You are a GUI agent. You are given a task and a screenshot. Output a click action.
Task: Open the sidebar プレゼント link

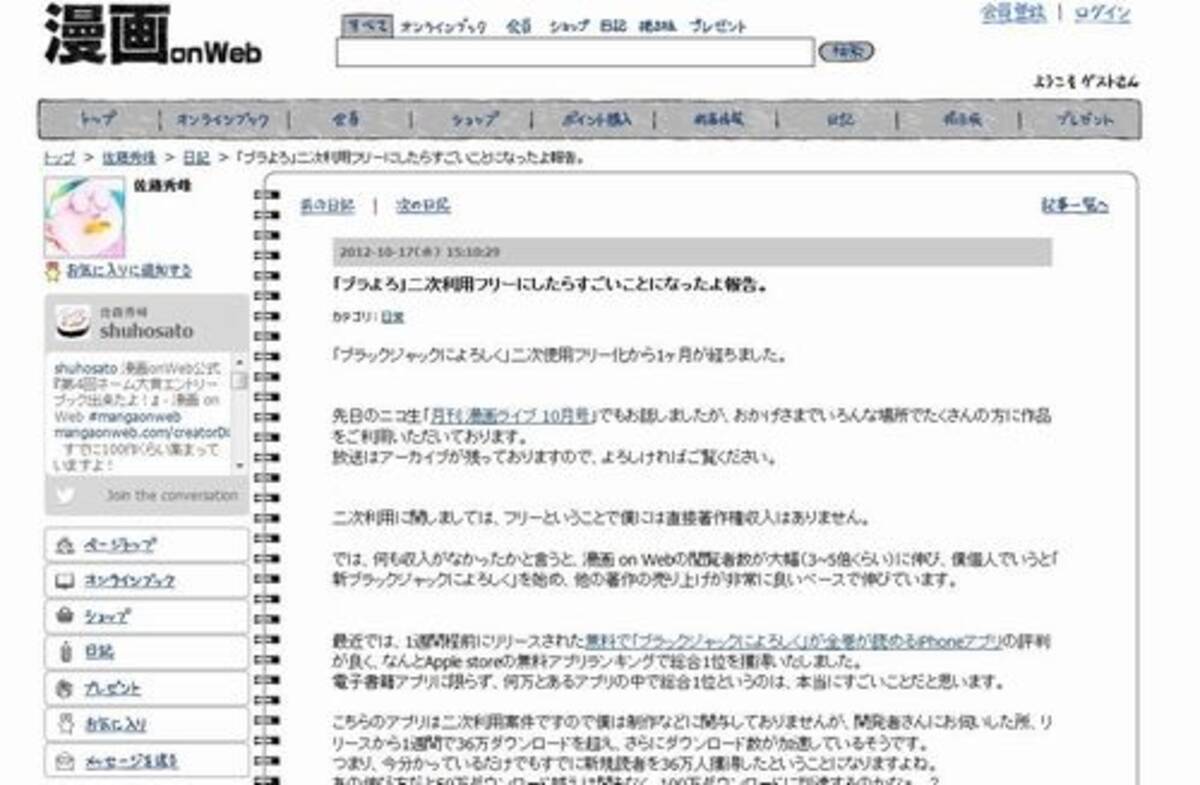[x=112, y=688]
